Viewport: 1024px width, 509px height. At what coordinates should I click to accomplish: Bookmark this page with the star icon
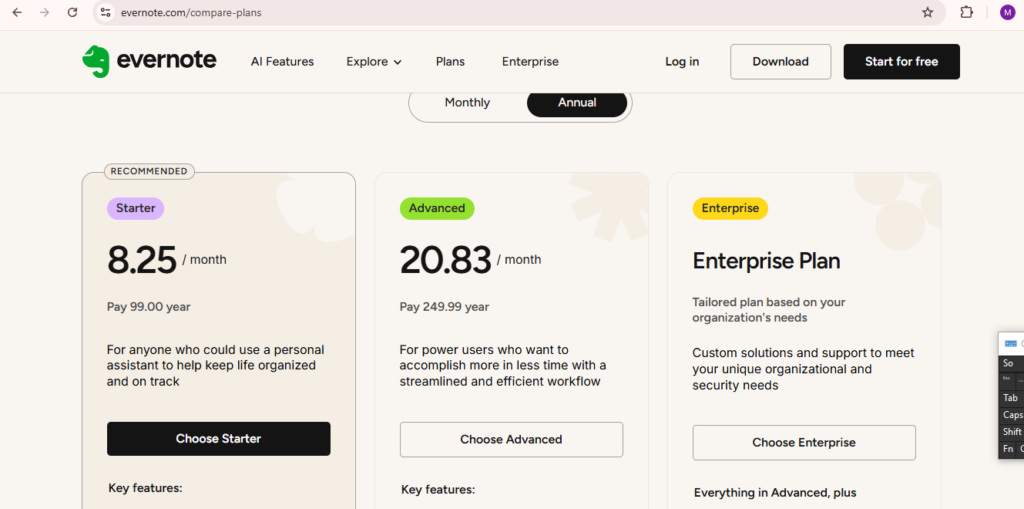(927, 12)
